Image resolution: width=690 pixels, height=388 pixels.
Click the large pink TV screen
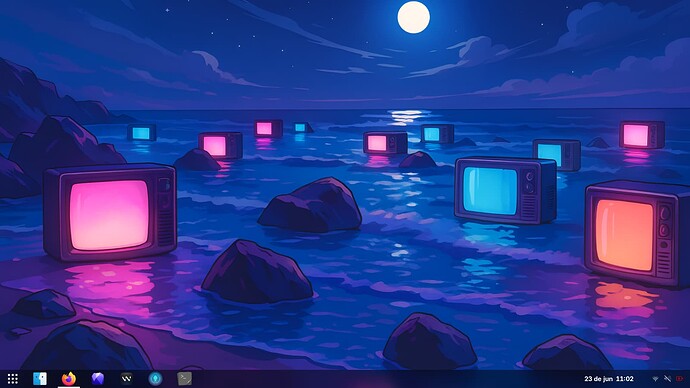coord(109,216)
